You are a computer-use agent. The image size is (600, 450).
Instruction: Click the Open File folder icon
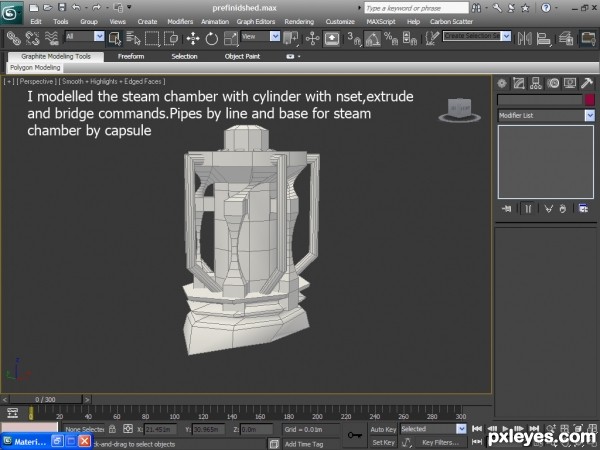[x=47, y=8]
